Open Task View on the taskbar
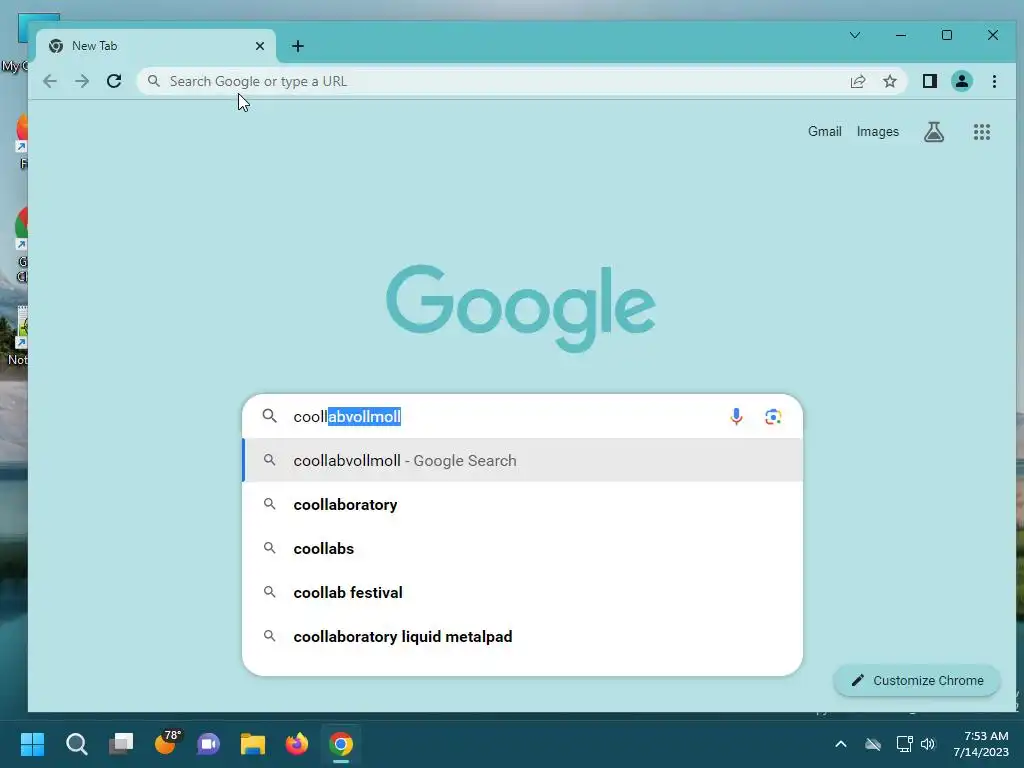The image size is (1024, 768). [x=121, y=744]
